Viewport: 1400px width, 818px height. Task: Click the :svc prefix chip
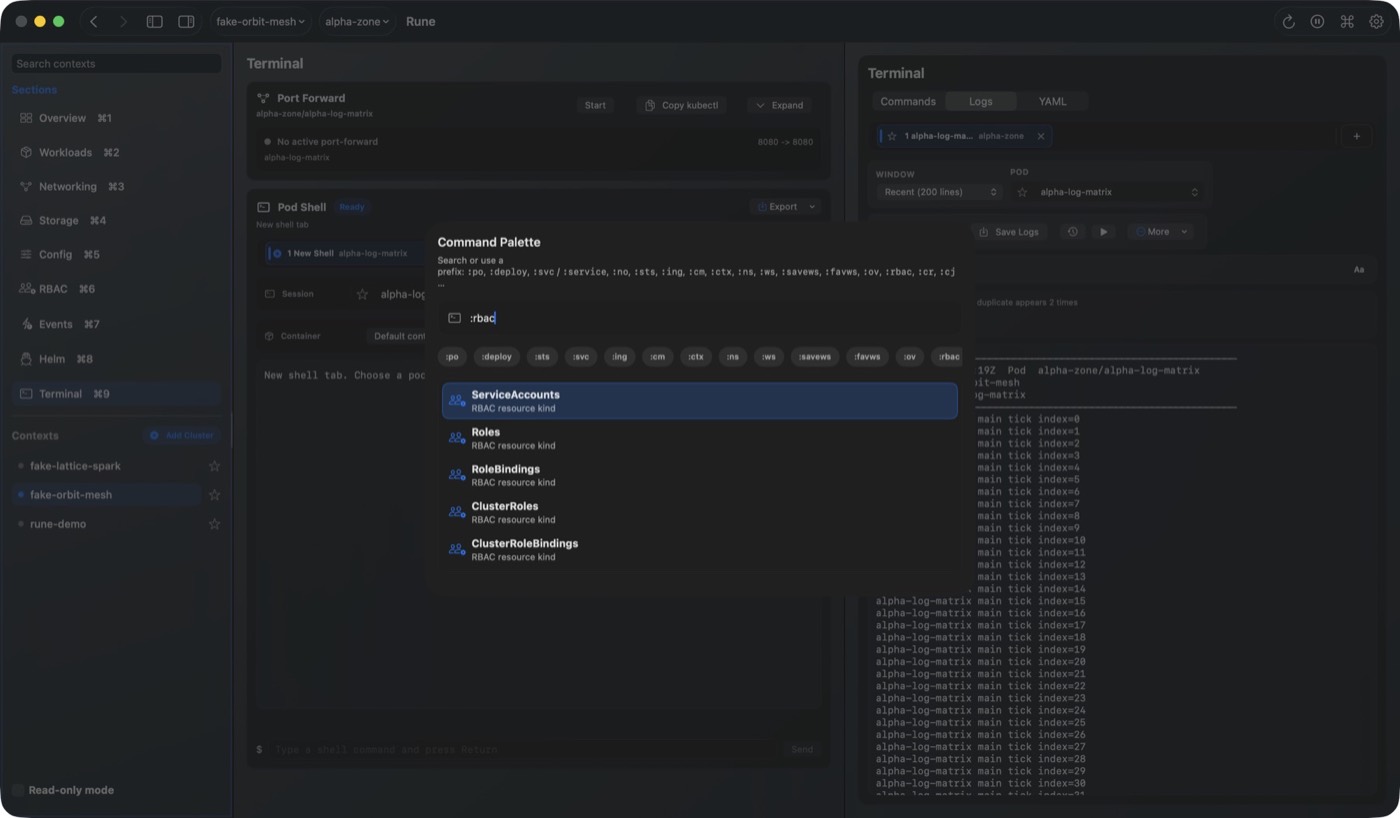[x=581, y=357]
